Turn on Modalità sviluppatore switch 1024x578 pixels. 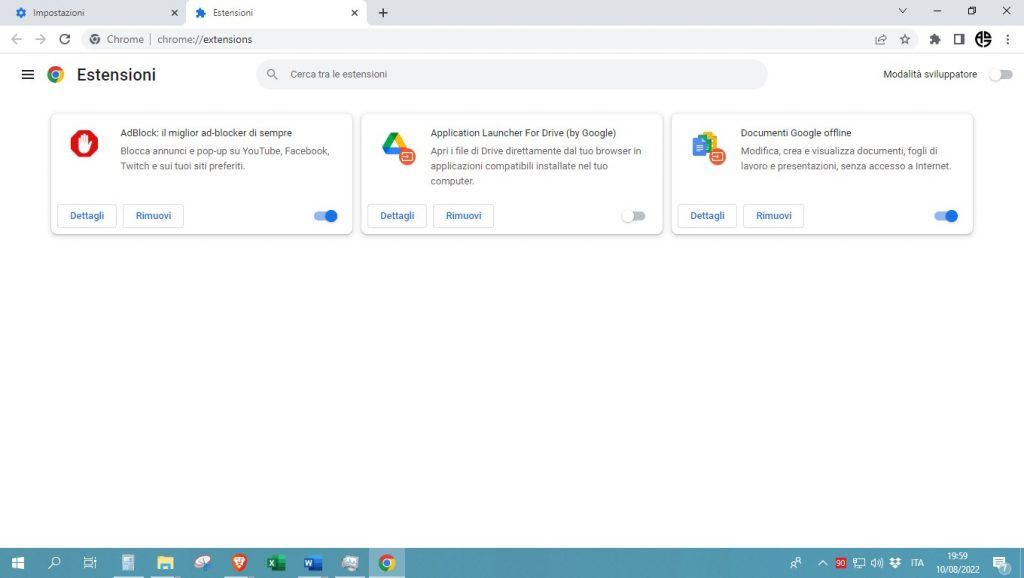(999, 75)
